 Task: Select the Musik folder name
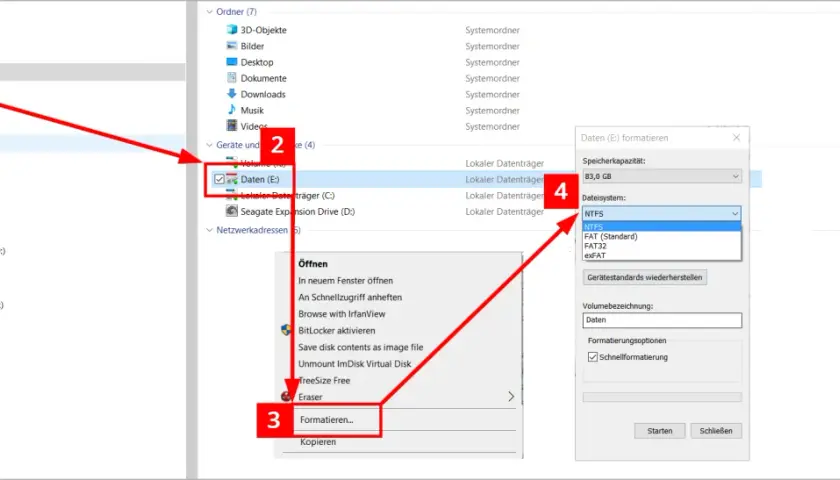pyautogui.click(x=252, y=110)
